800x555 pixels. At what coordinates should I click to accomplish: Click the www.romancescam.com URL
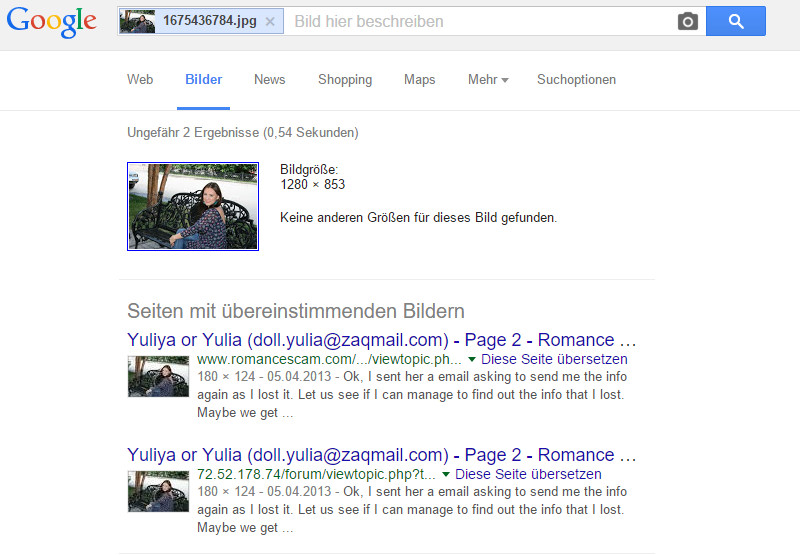point(329,359)
